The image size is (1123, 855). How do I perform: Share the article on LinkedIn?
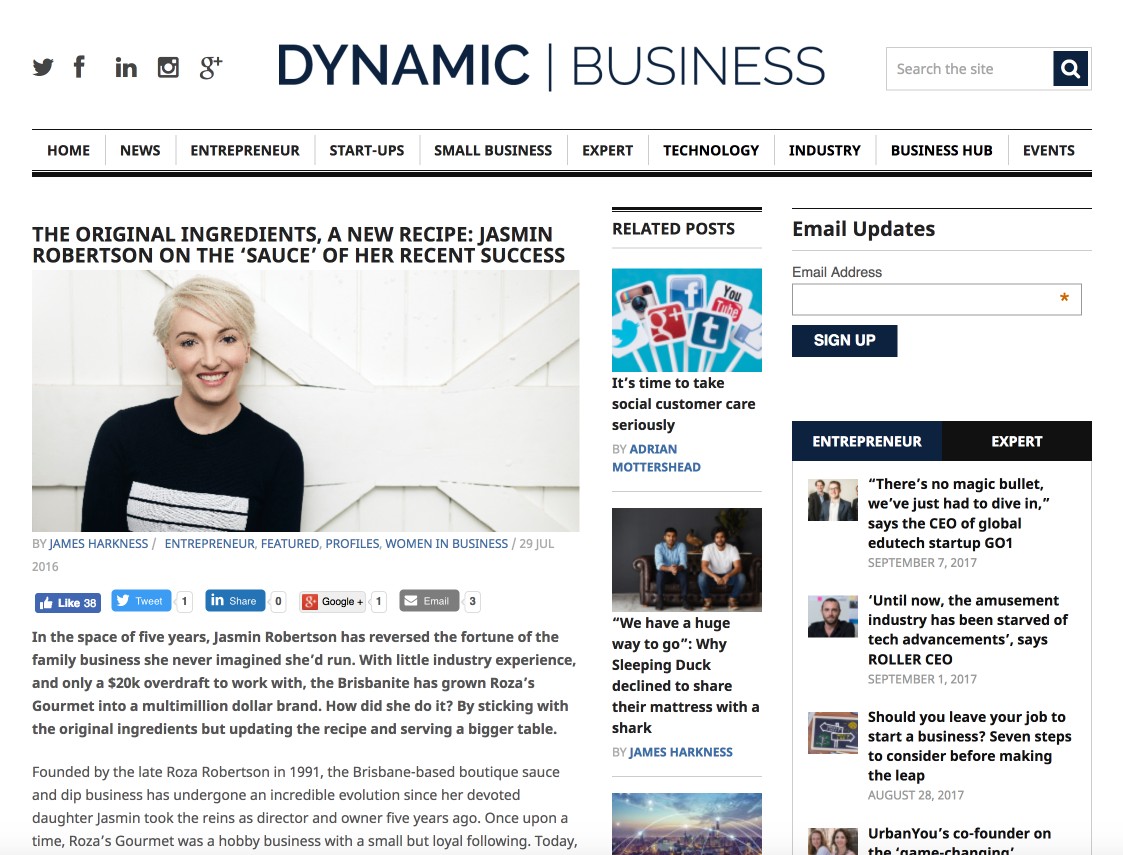click(235, 601)
